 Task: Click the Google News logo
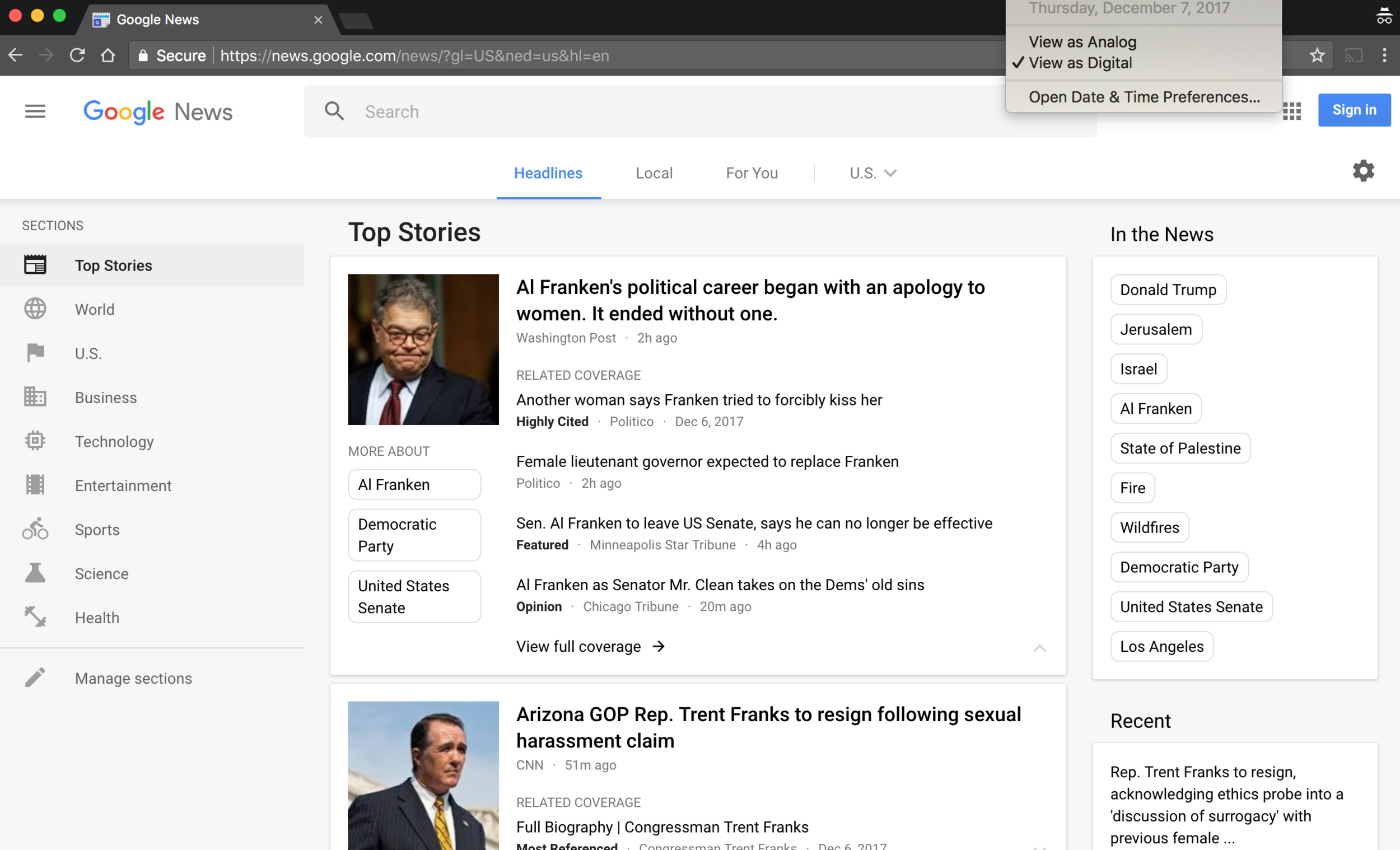pos(158,112)
